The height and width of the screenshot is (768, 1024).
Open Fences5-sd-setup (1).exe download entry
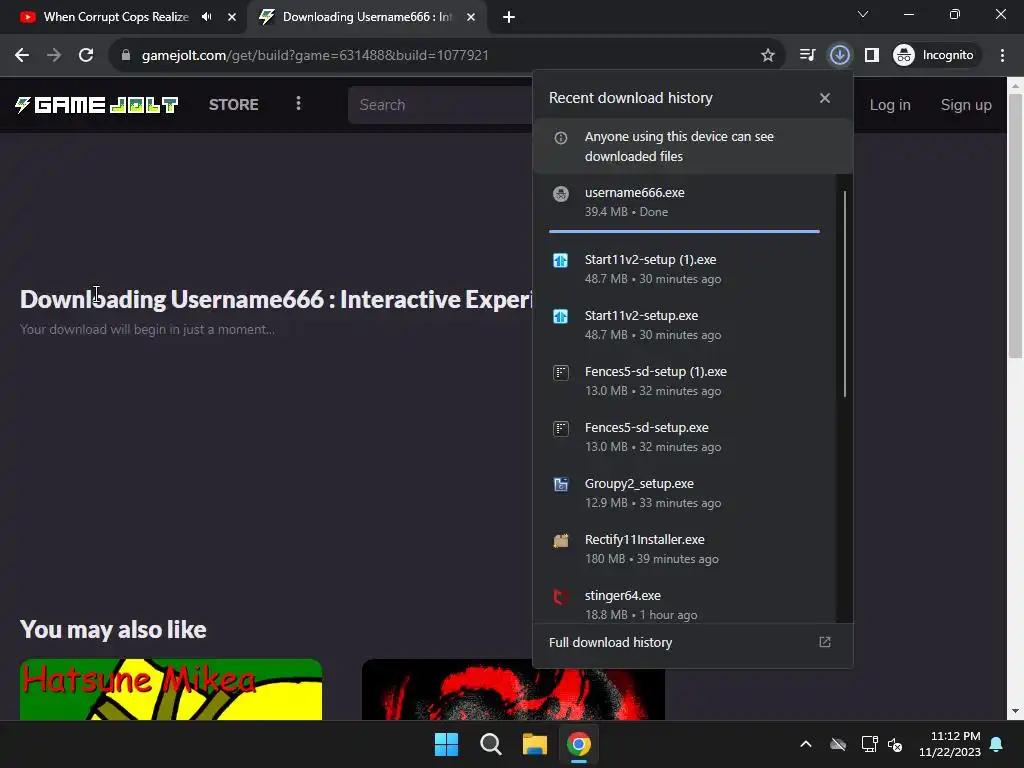tap(684, 381)
